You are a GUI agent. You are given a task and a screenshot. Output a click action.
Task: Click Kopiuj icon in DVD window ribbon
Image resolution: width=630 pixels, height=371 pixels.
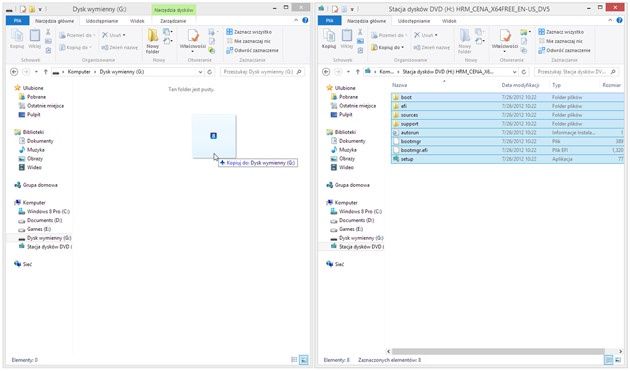click(329, 39)
